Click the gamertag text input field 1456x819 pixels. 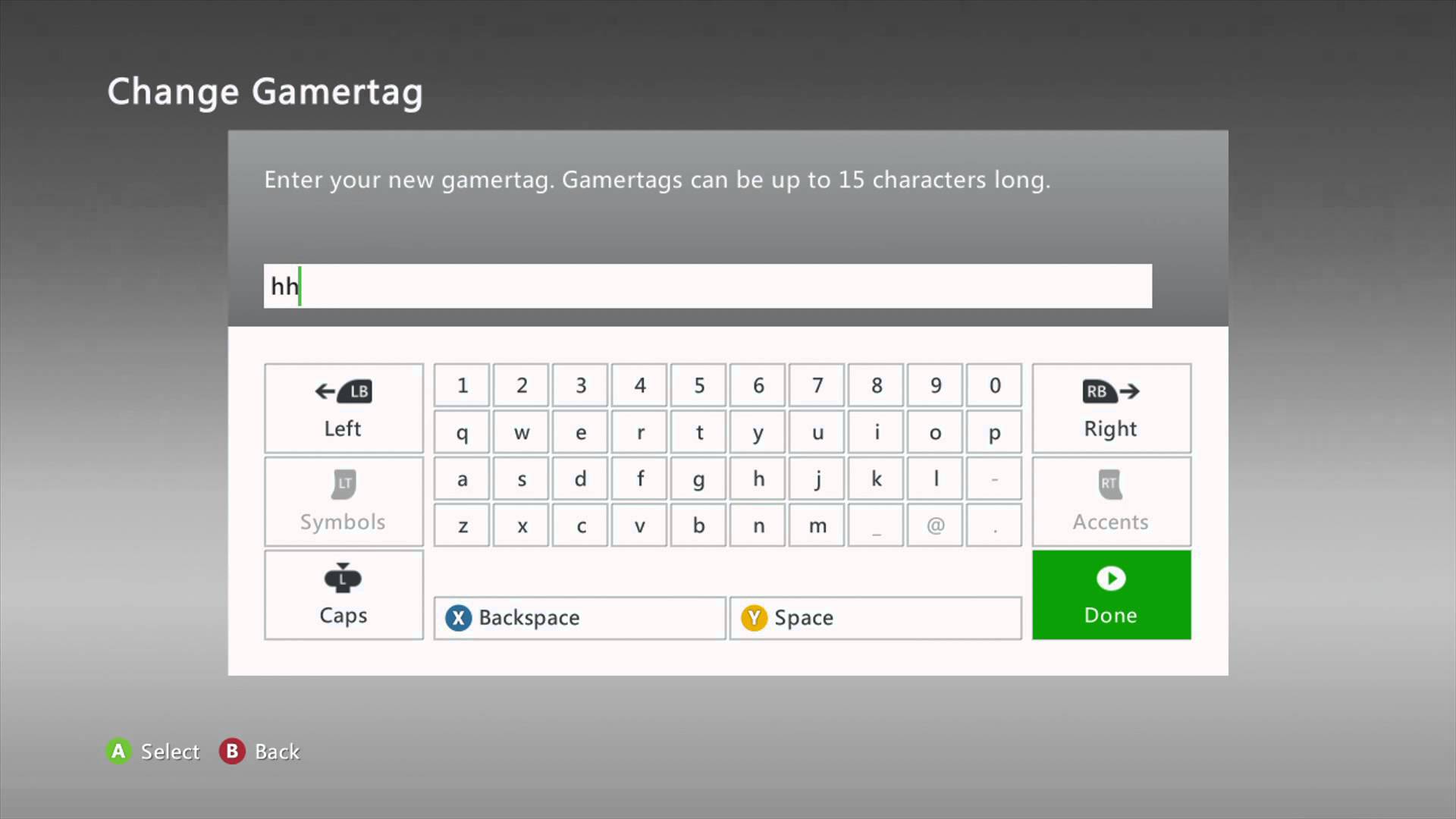pos(707,286)
